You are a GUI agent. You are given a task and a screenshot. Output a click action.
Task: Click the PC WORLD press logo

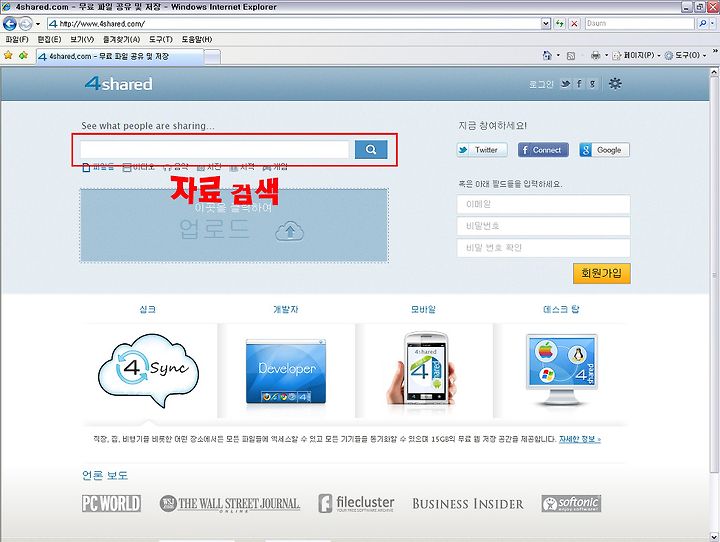(x=112, y=503)
